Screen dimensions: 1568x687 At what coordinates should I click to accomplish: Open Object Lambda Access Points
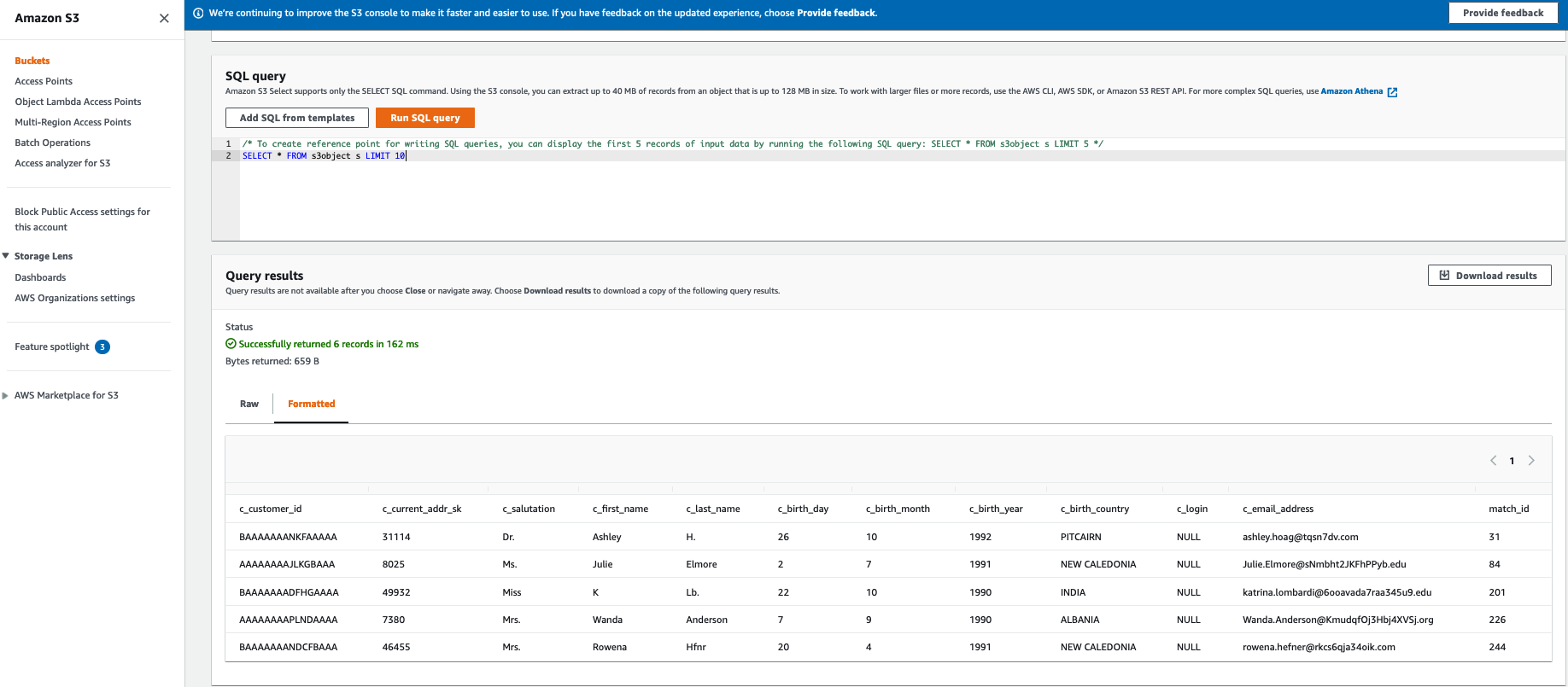click(78, 102)
